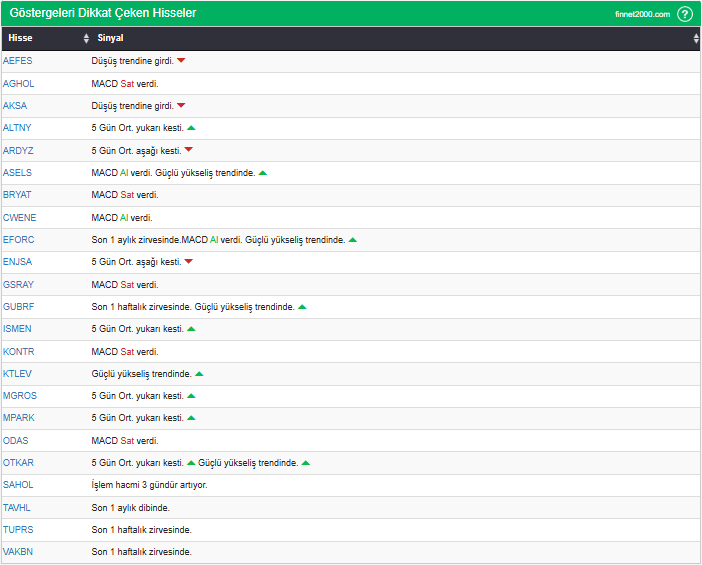Sort by the Hisse column arrows
The height and width of the screenshot is (565, 702).
coord(86,39)
